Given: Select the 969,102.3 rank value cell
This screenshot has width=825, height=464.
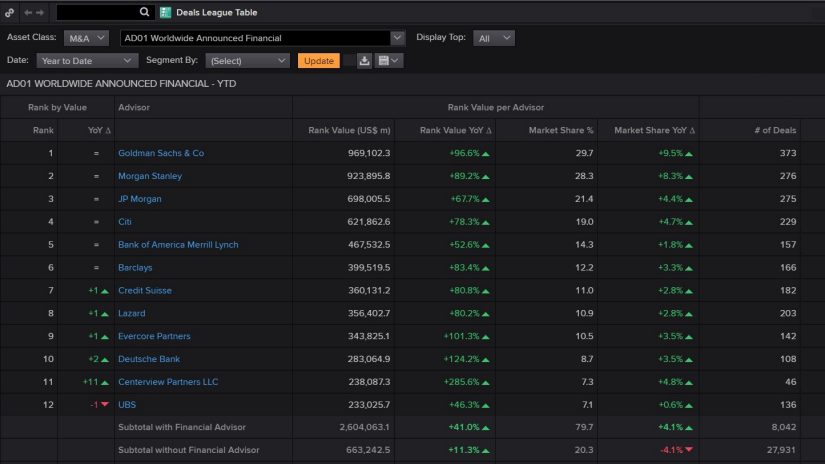Looking at the screenshot, I should pyautogui.click(x=369, y=153).
